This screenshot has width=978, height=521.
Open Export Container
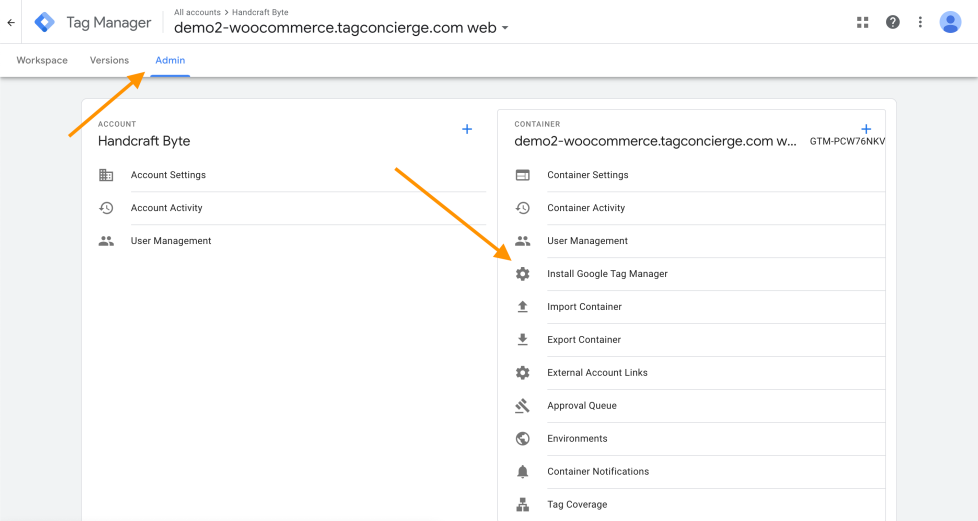click(584, 340)
